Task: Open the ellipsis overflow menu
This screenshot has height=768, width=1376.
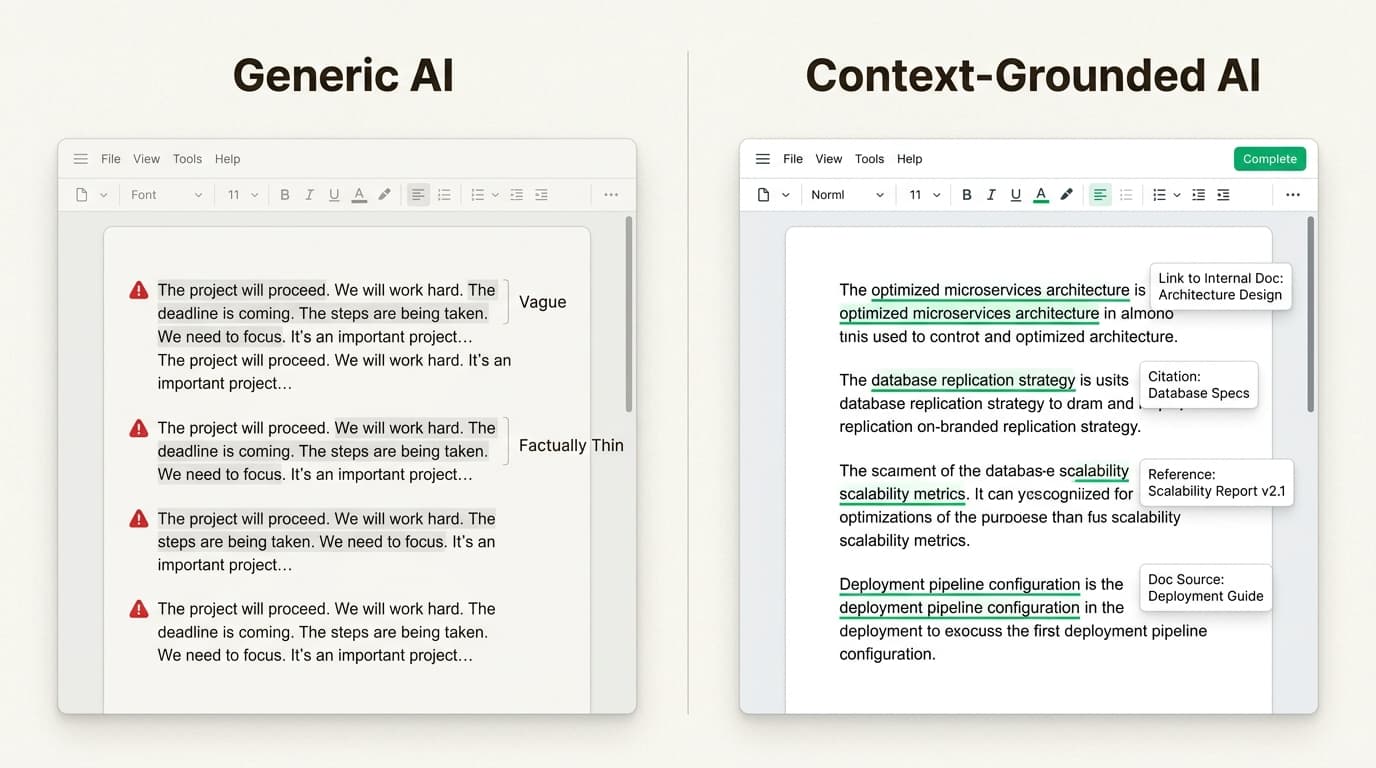Action: [x=611, y=194]
